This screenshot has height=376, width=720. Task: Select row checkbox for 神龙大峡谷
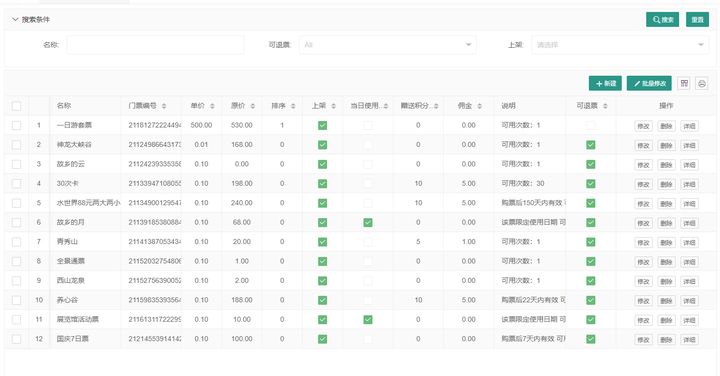[17, 145]
